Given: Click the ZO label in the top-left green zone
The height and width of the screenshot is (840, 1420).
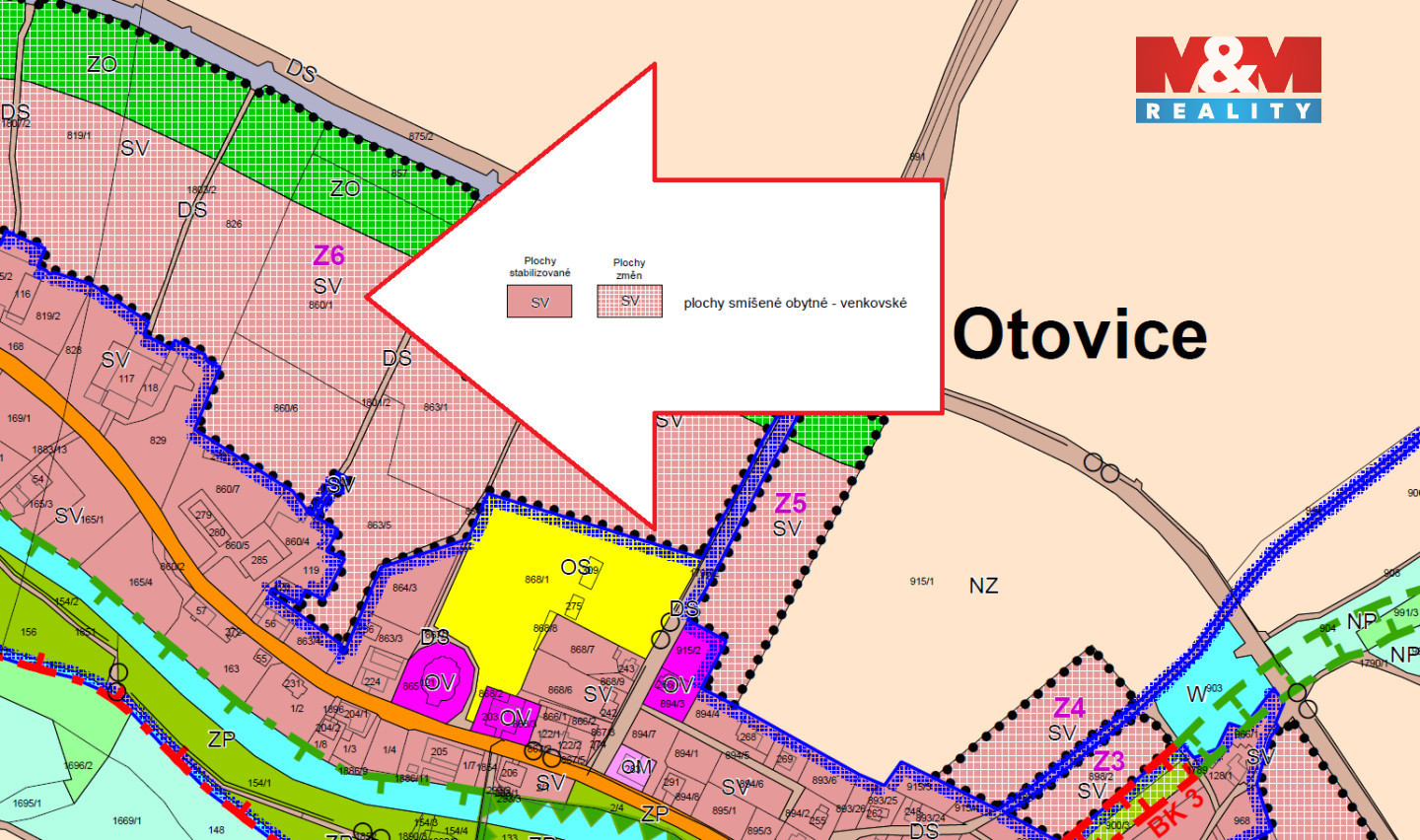Looking at the screenshot, I should click(x=102, y=65).
